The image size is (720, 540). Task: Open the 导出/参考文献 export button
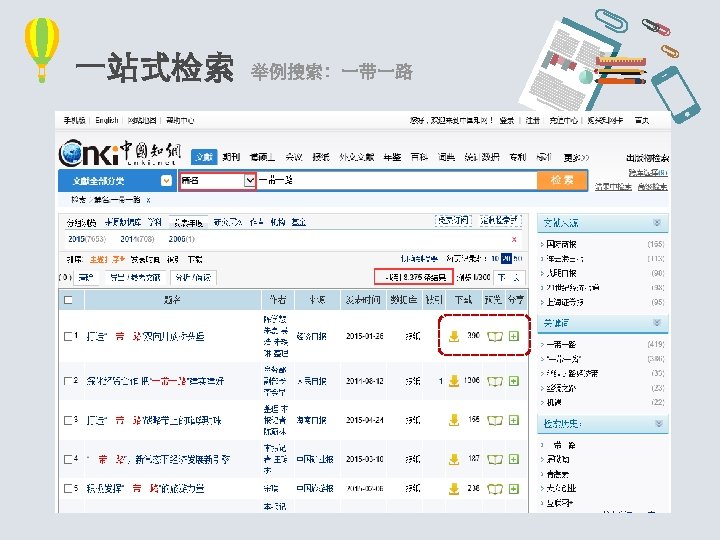(135, 277)
